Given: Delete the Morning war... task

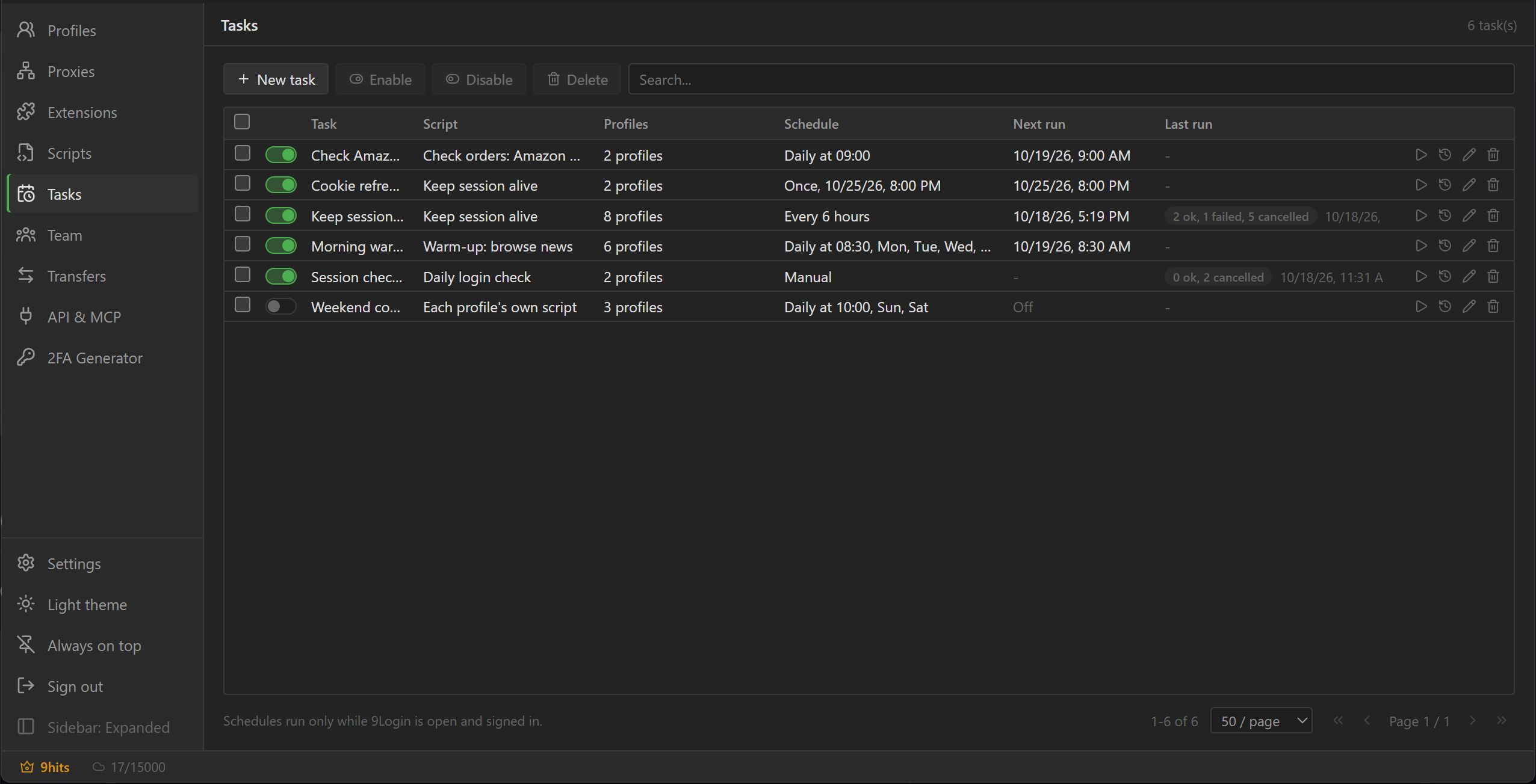Looking at the screenshot, I should [x=1493, y=246].
